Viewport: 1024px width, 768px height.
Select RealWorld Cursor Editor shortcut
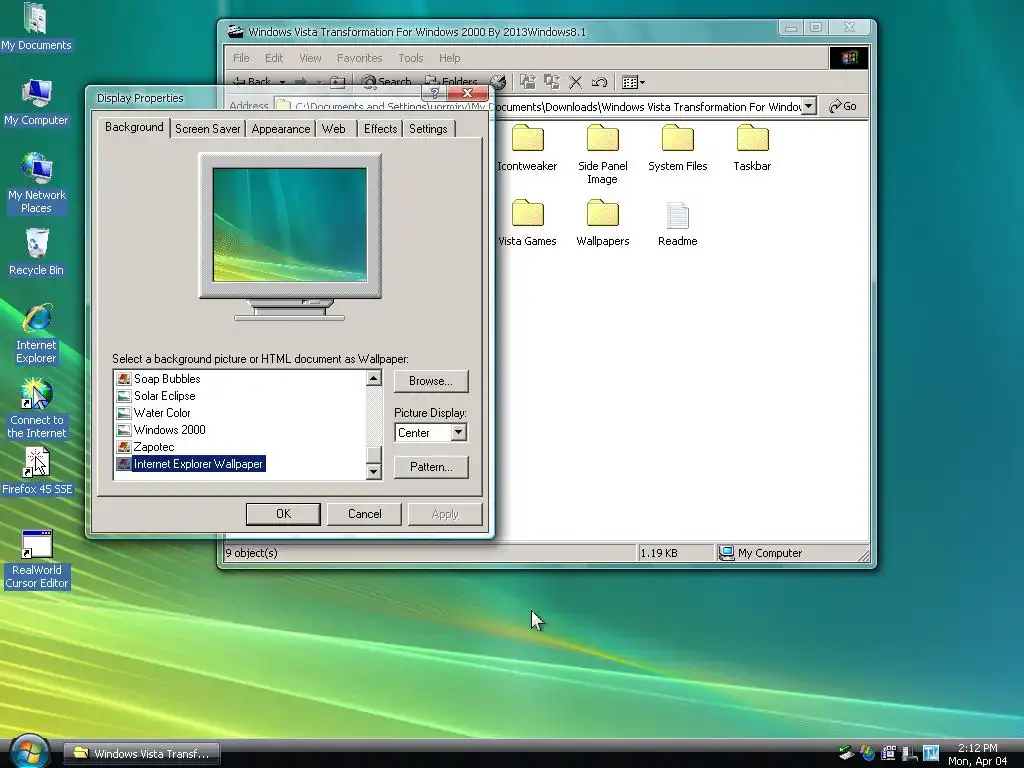click(36, 559)
